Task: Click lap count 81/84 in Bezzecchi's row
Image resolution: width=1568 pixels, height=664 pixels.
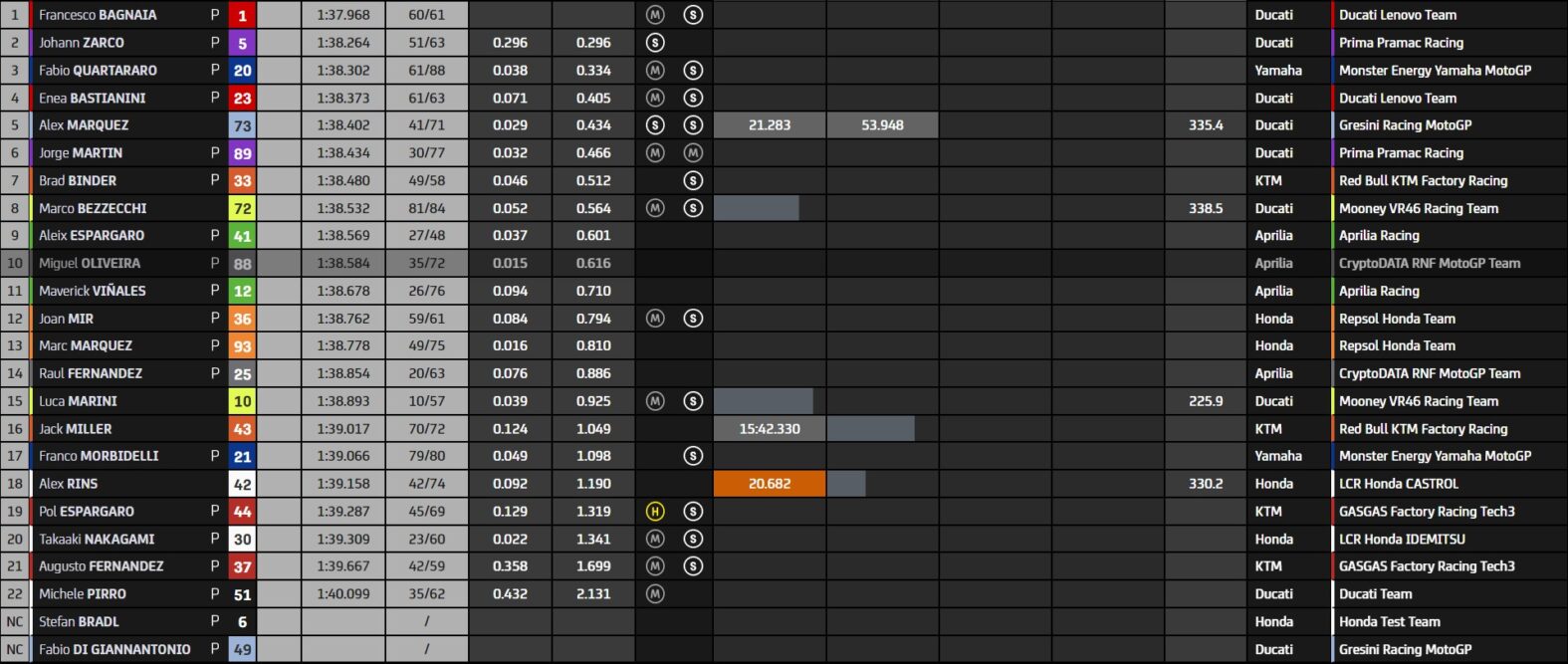Action: coord(427,208)
